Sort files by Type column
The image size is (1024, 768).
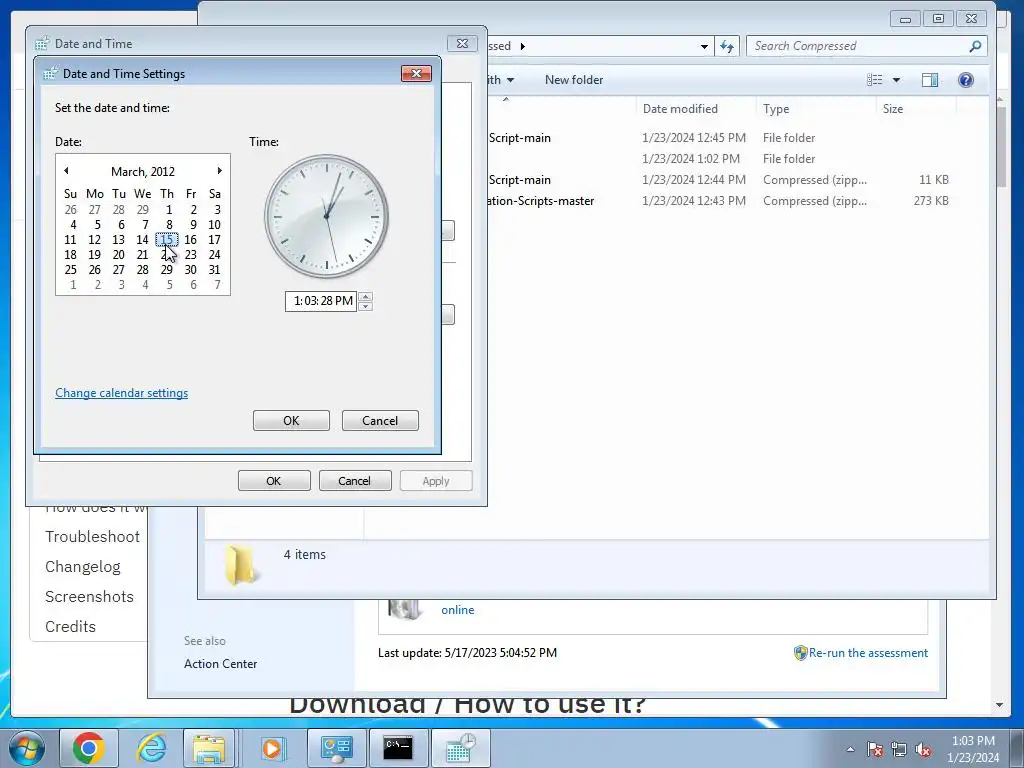tap(816, 109)
